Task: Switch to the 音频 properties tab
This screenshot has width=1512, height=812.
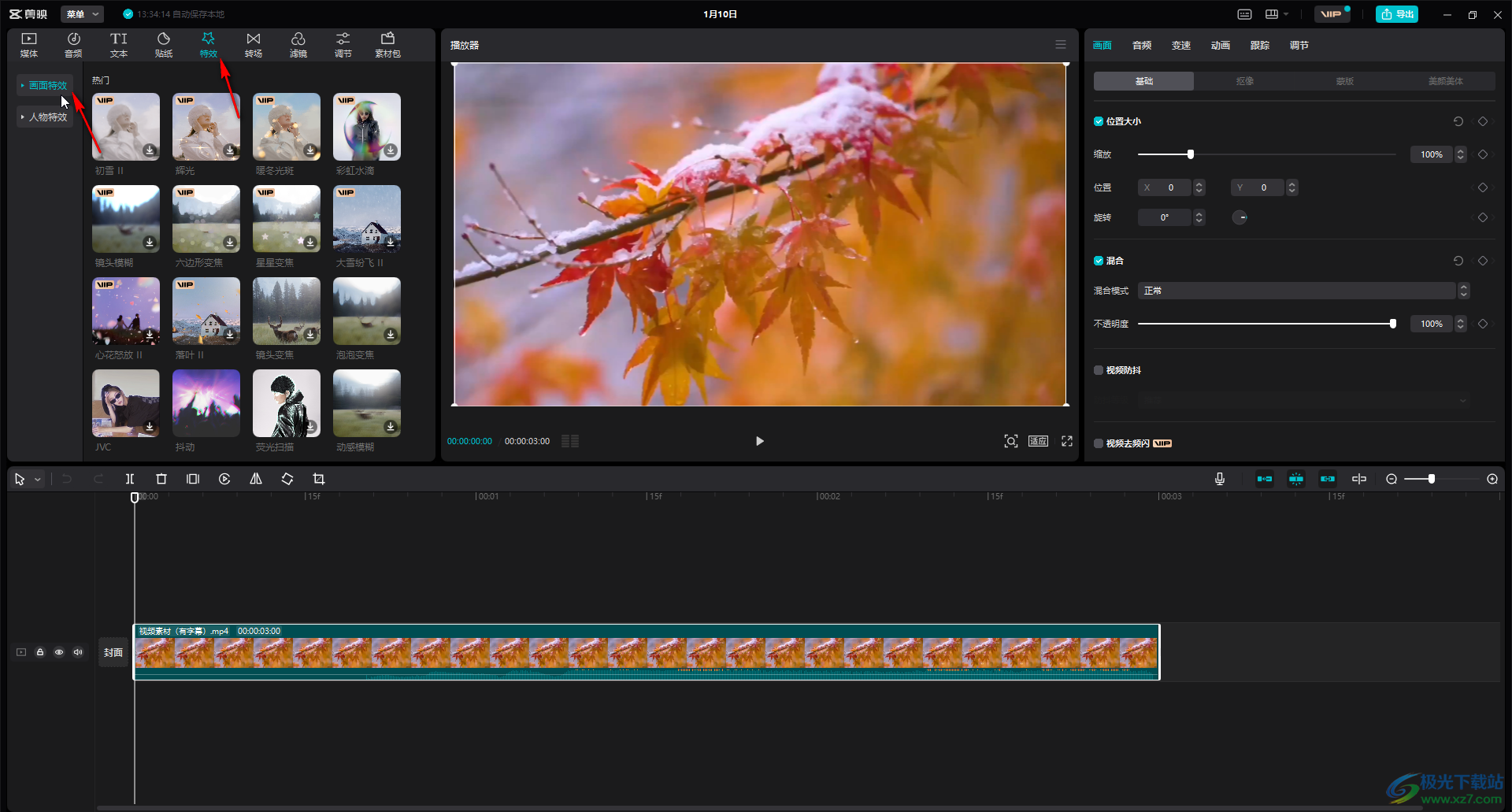Action: pyautogui.click(x=1142, y=45)
